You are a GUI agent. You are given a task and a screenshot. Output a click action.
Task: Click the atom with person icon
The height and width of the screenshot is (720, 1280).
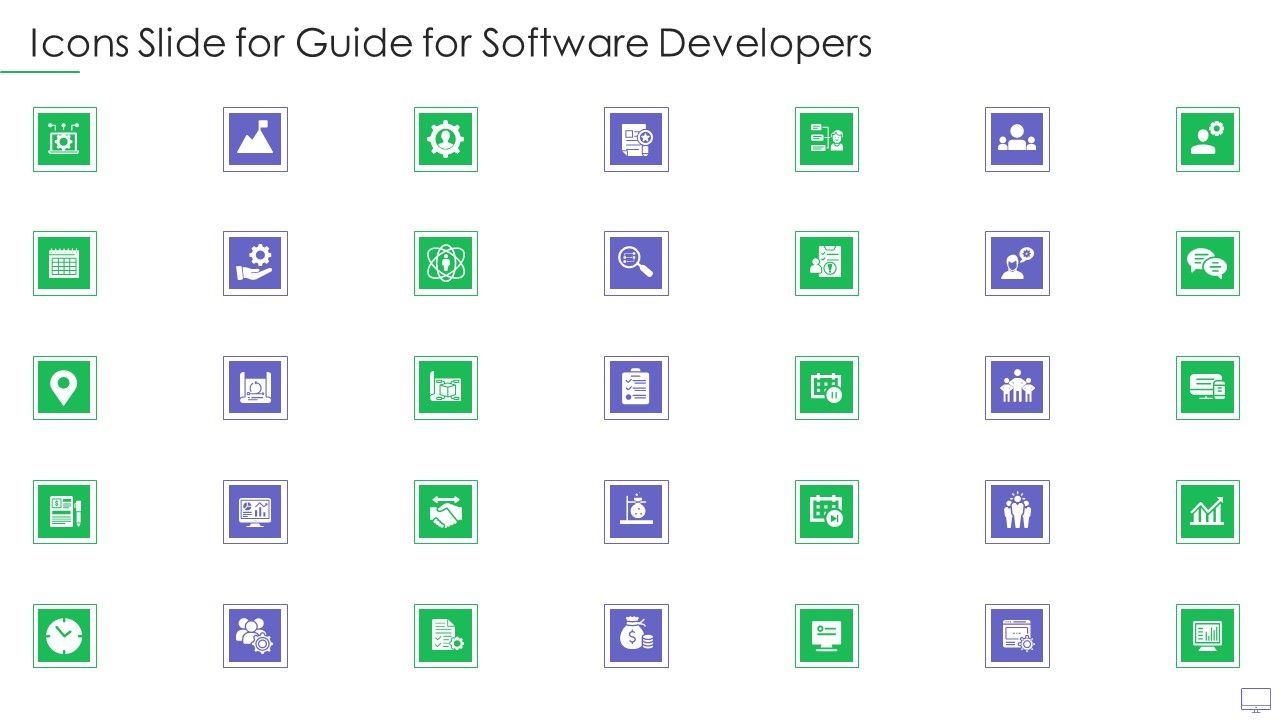pos(446,264)
